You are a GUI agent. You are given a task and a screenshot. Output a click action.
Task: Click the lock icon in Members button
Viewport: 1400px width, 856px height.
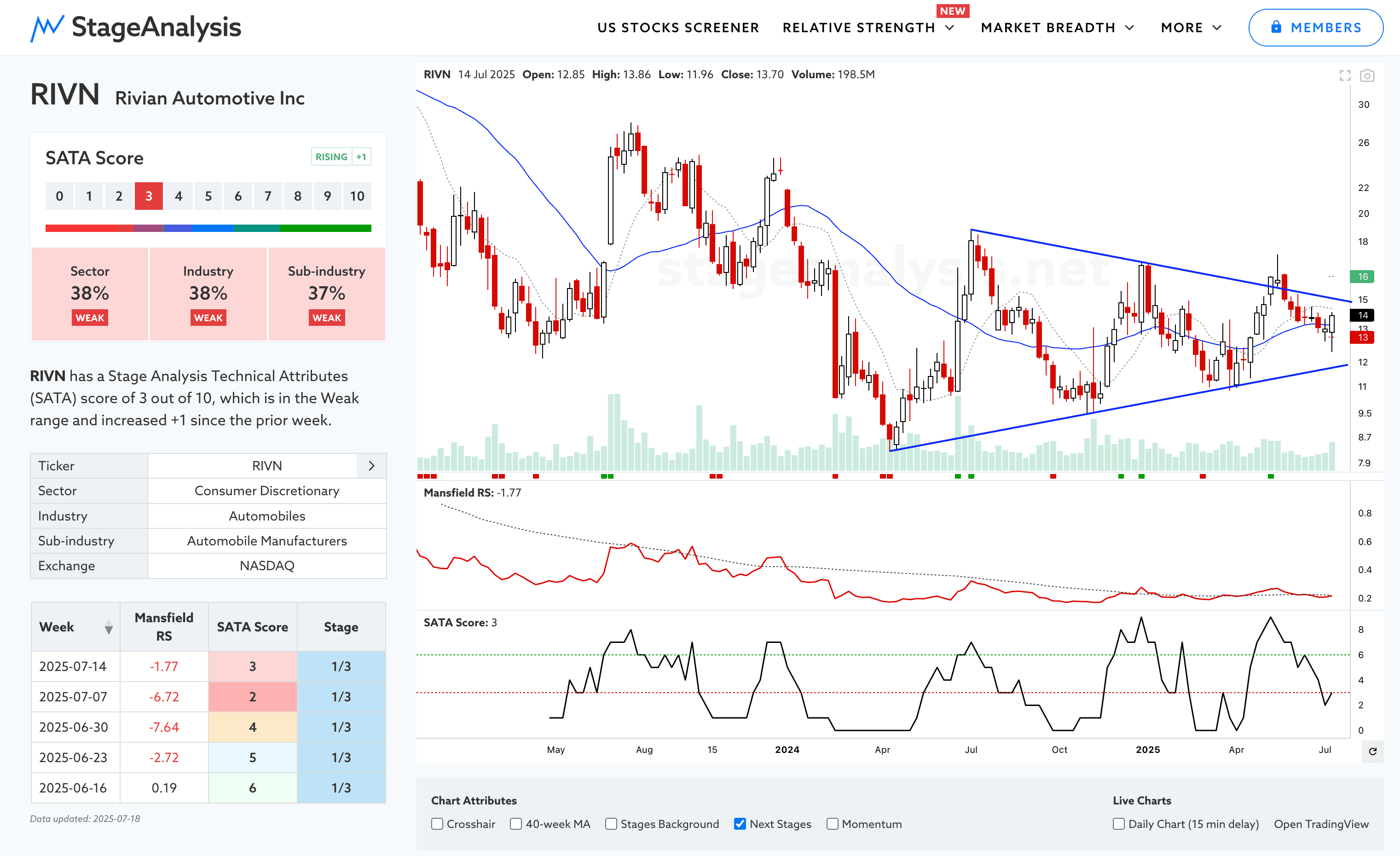click(1276, 27)
